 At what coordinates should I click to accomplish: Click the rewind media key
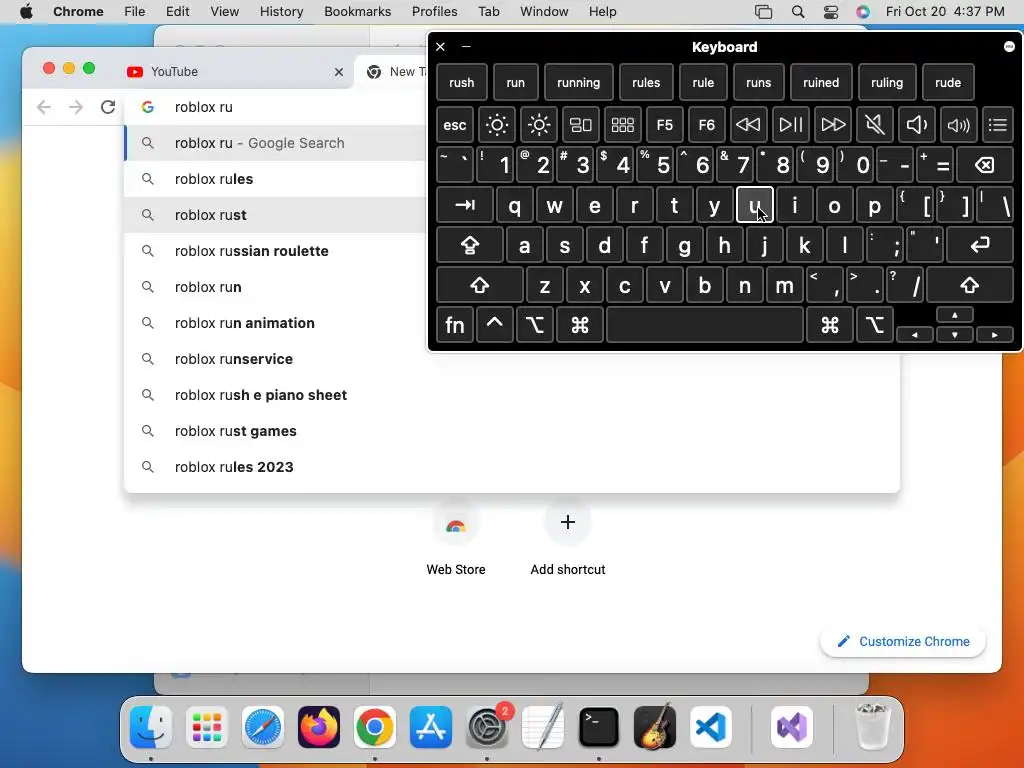(748, 125)
